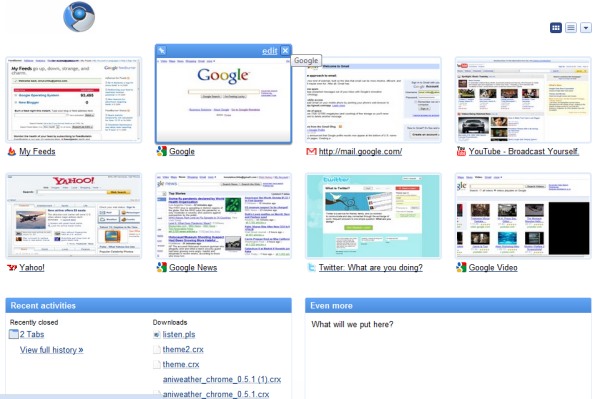Open the listen.pls download
This screenshot has height=399, width=600.
click(179, 334)
